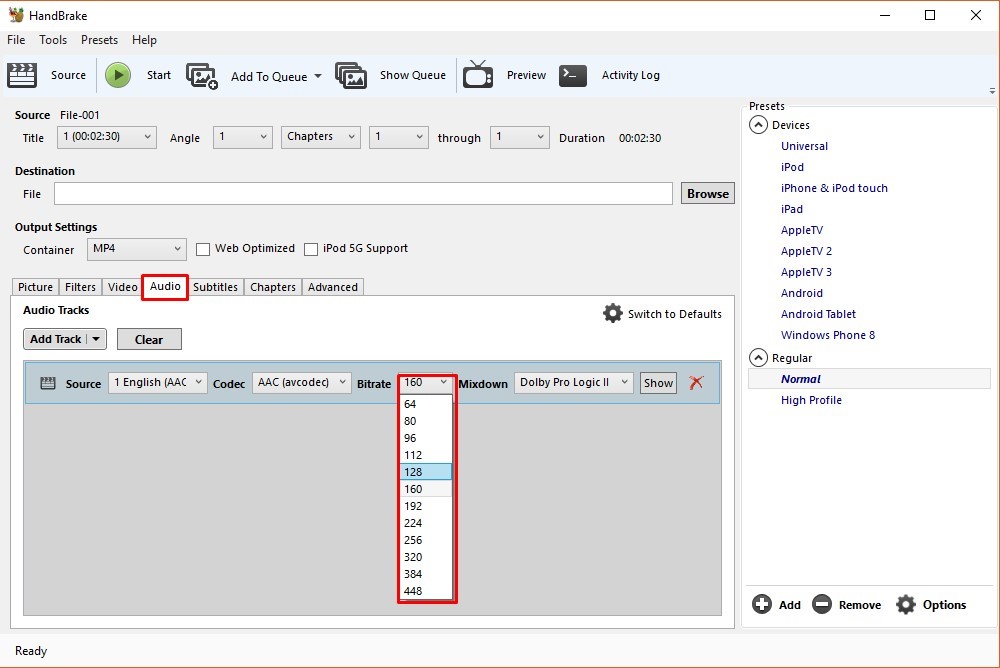1000x668 pixels.
Task: Enable the Web Optimized checkbox
Action: [203, 249]
